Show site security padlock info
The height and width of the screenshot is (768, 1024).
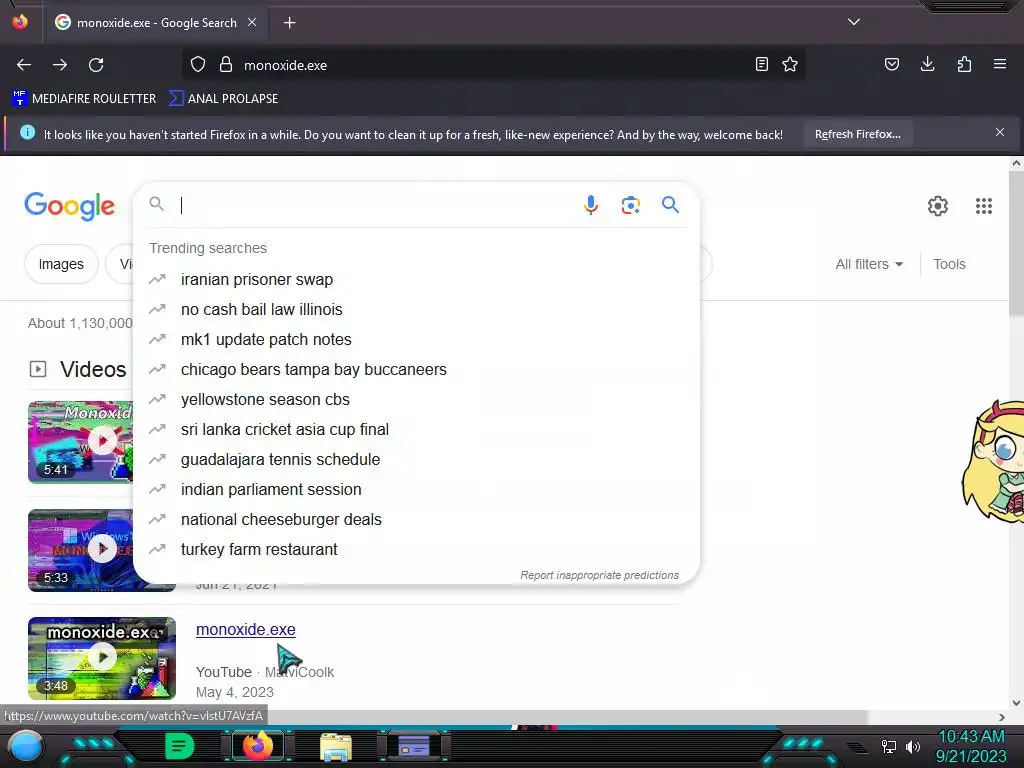coord(226,65)
